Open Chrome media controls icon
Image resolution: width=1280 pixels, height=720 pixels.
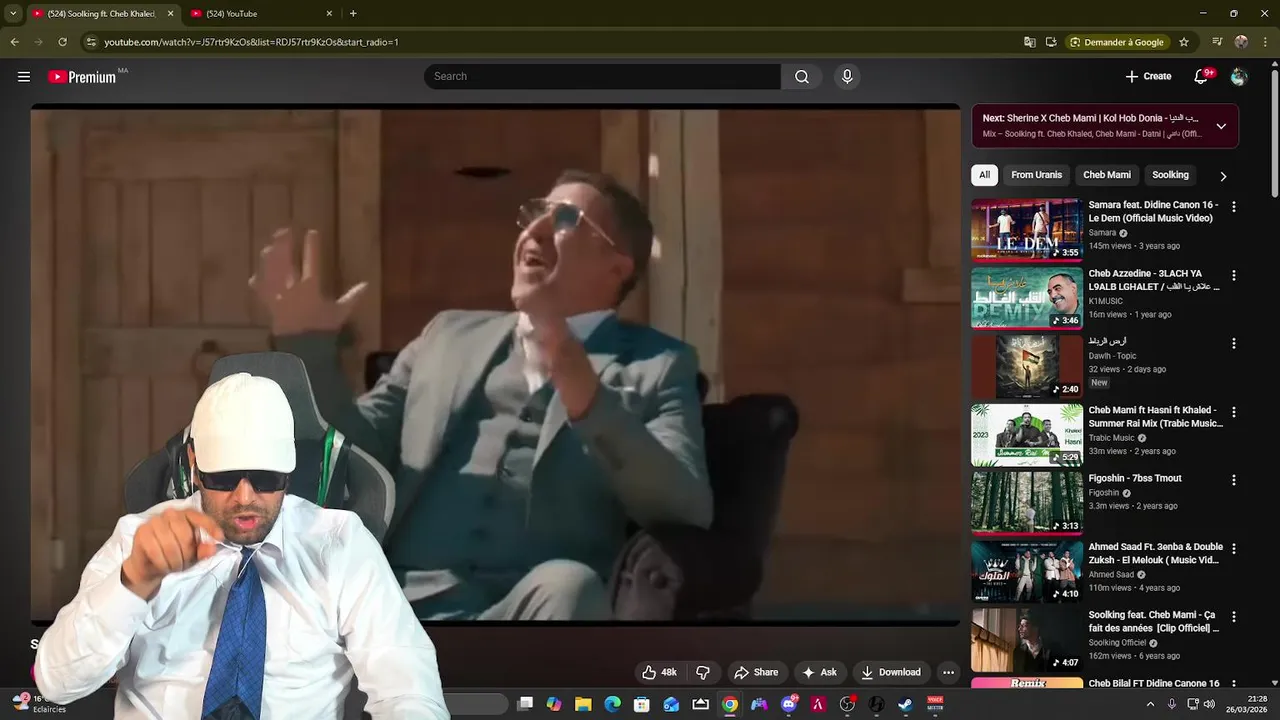pos(1217,42)
